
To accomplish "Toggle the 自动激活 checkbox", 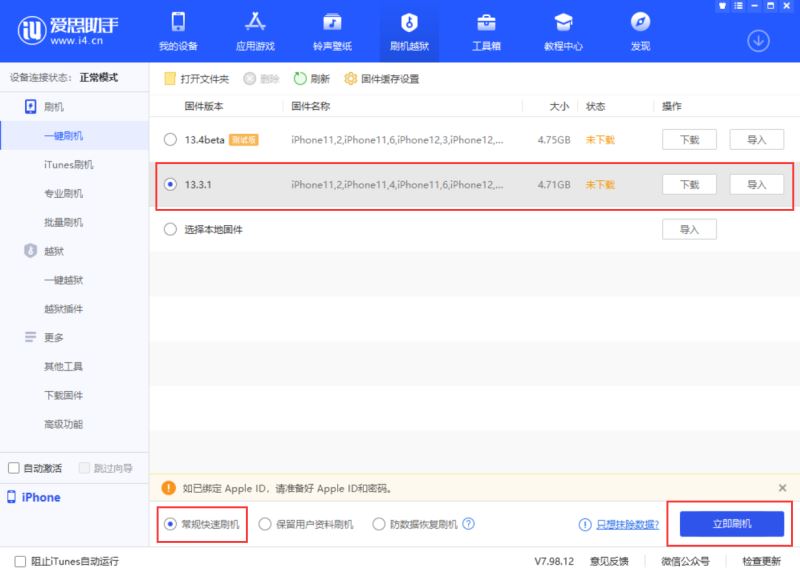I will [x=14, y=468].
